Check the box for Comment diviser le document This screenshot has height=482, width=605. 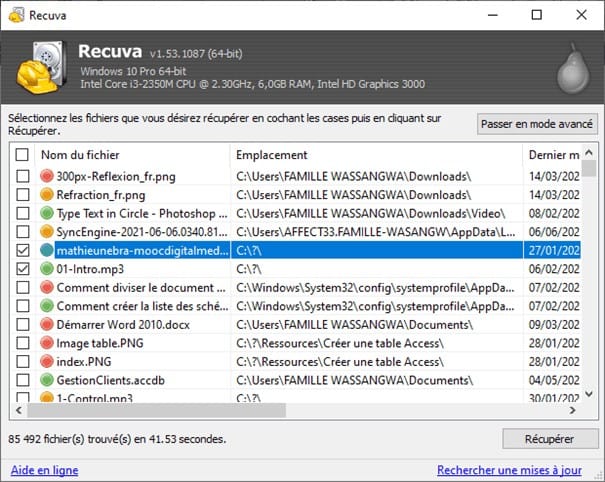(23, 287)
